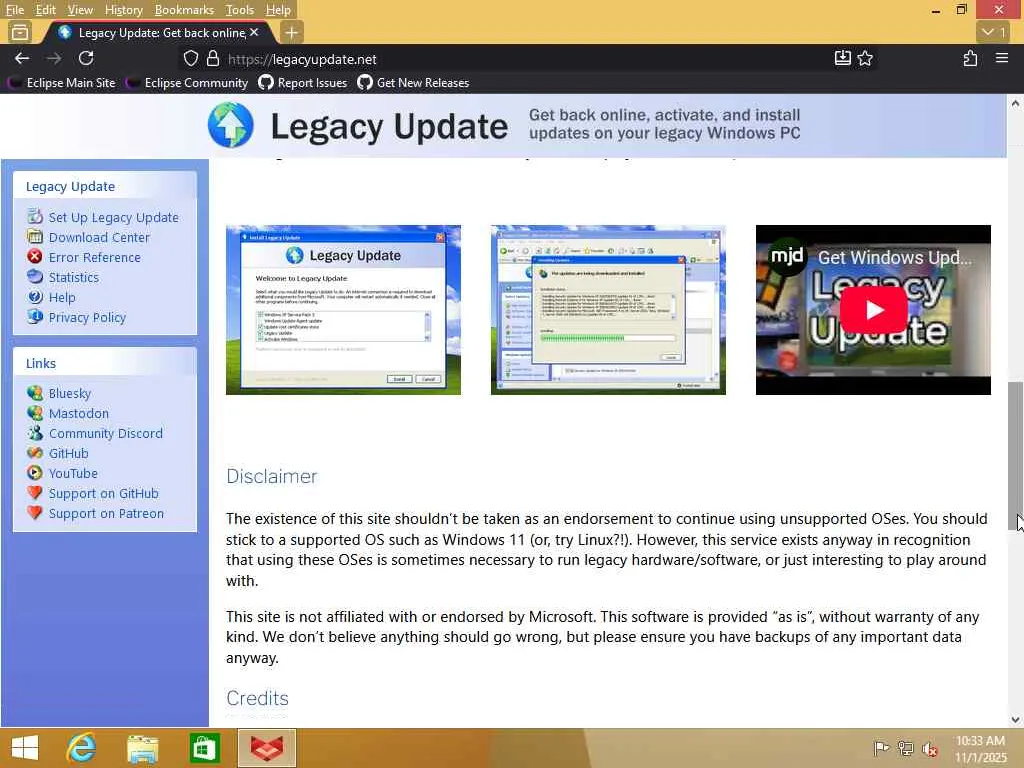This screenshot has height=768, width=1024.
Task: Open the Extensions puzzle icon
Action: (x=970, y=59)
